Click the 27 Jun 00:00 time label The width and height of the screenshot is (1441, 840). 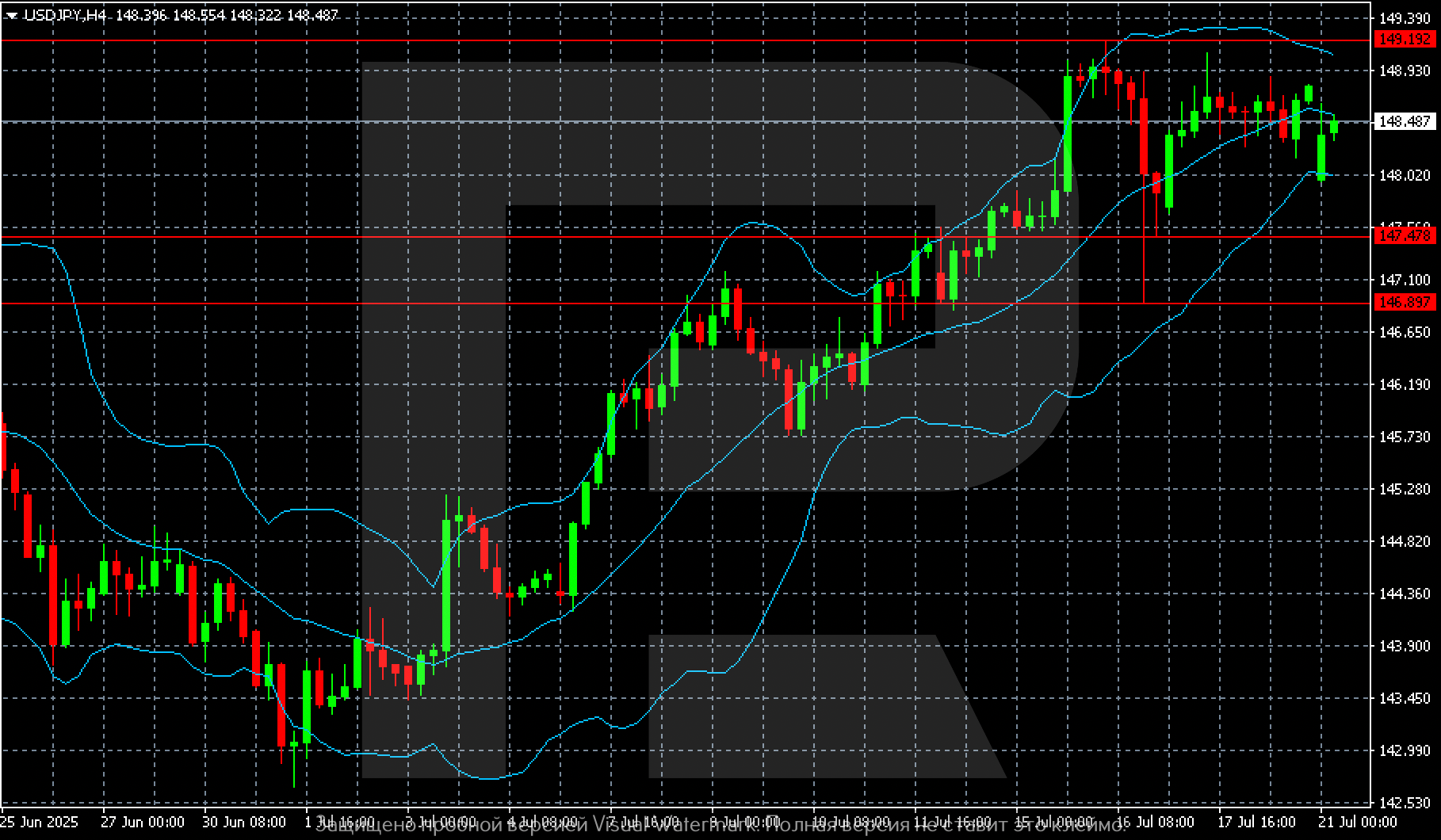pos(143,822)
